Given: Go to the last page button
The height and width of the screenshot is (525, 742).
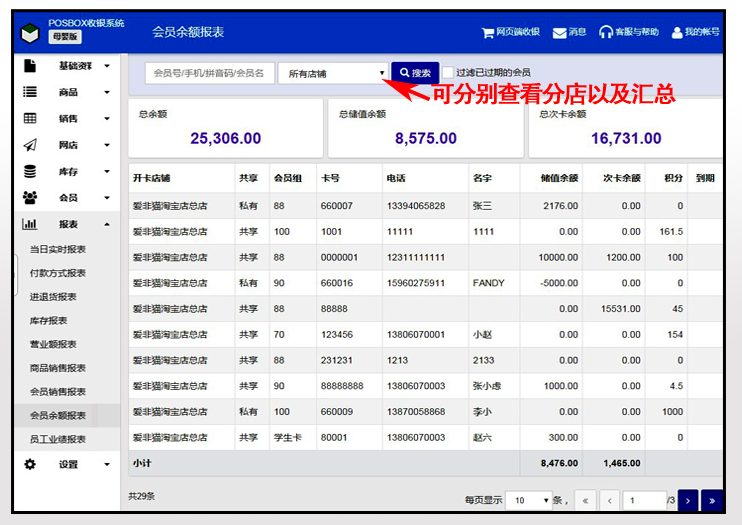Looking at the screenshot, I should (712, 500).
